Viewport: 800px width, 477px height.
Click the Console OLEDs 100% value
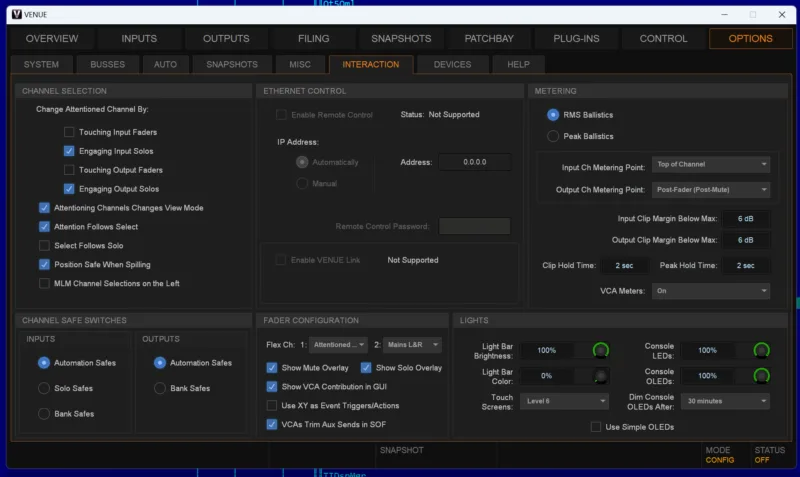(707, 376)
